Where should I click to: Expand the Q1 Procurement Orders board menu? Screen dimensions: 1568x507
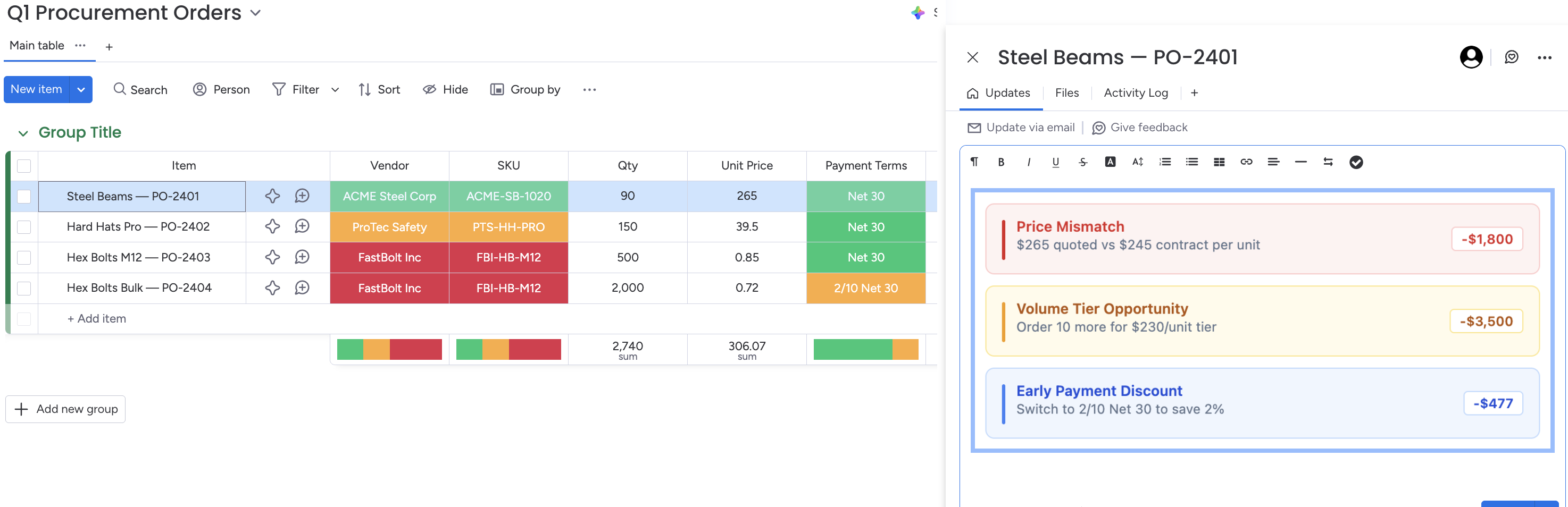(x=255, y=12)
